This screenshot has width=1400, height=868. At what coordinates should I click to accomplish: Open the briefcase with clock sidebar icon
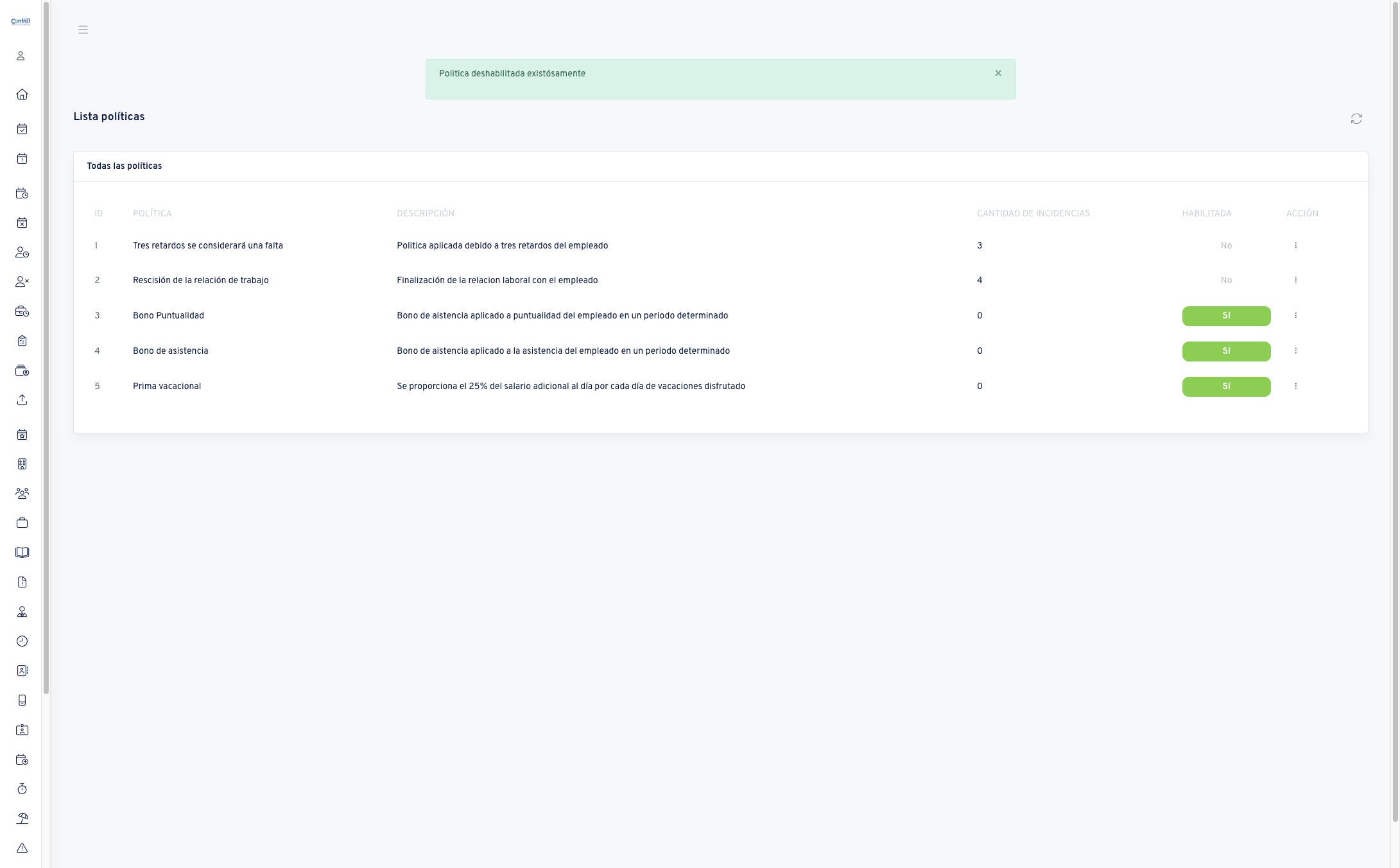tap(22, 311)
